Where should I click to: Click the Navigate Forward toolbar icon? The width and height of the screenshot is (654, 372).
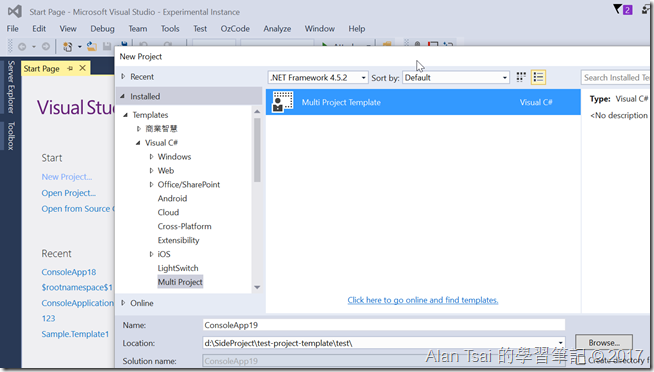click(46, 47)
